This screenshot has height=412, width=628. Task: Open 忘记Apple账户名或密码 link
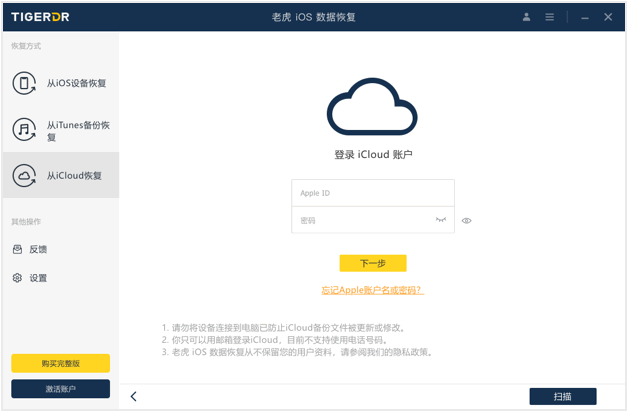point(372,290)
